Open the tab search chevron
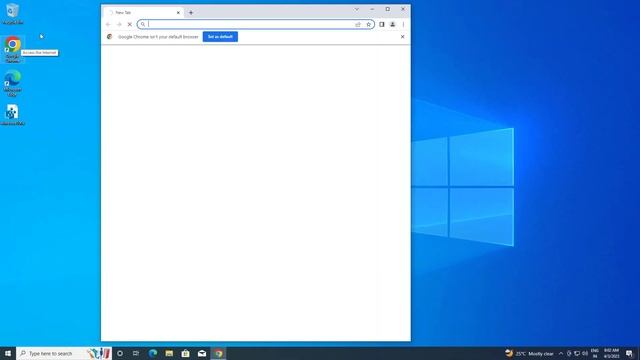 356,9
